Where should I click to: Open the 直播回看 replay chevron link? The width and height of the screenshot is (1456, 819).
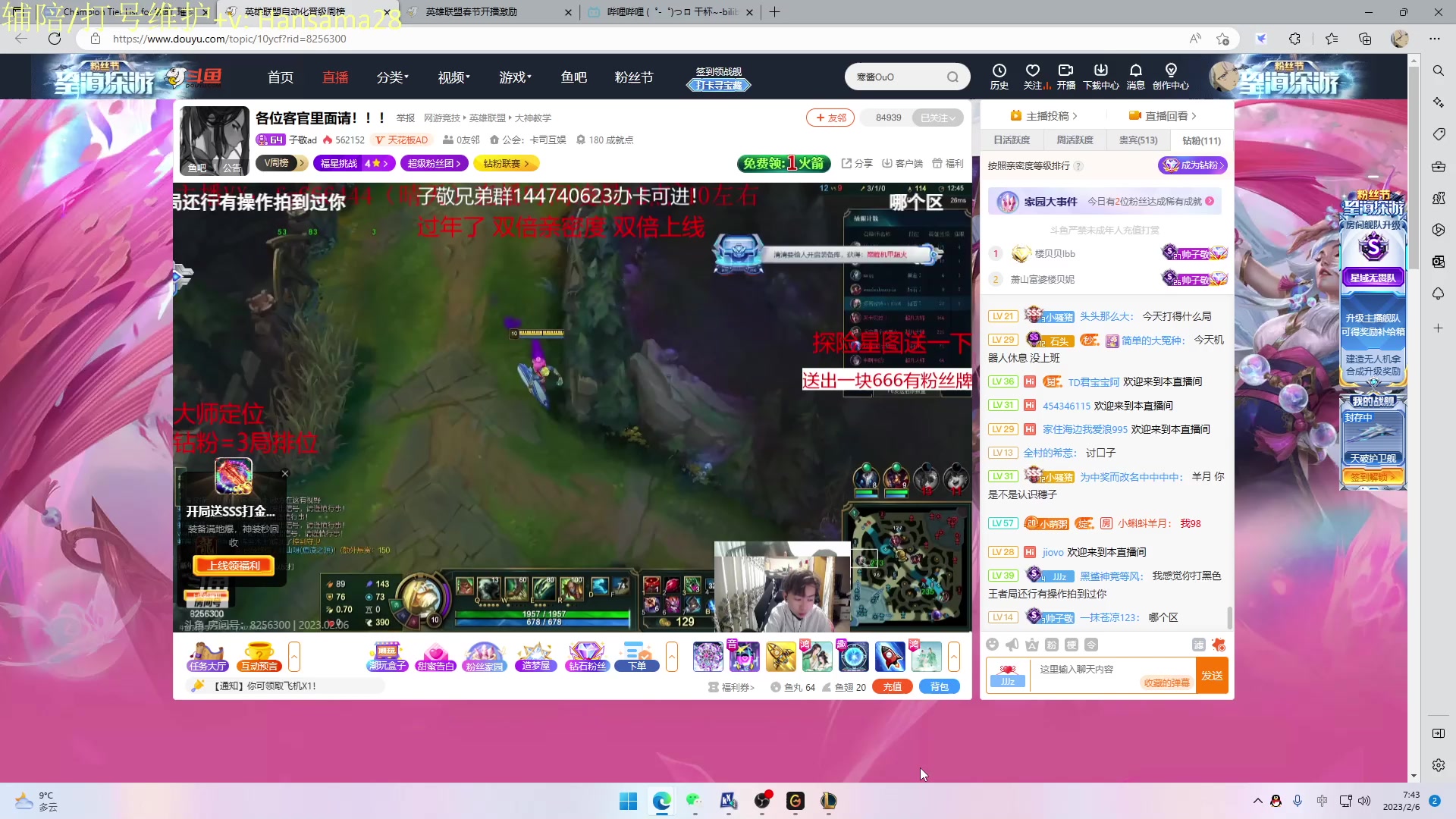click(x=1163, y=116)
